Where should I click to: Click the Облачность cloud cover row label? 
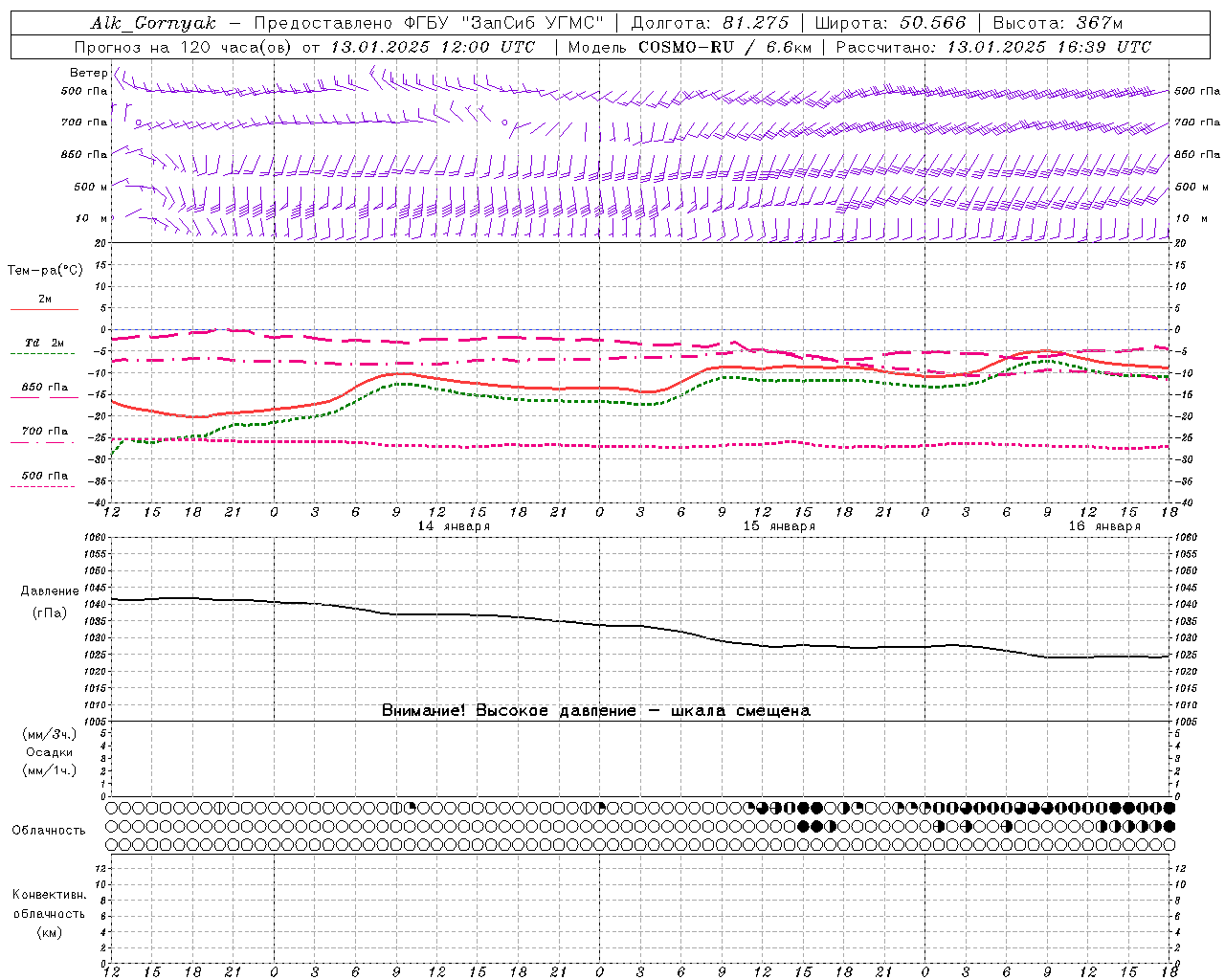tap(49, 831)
